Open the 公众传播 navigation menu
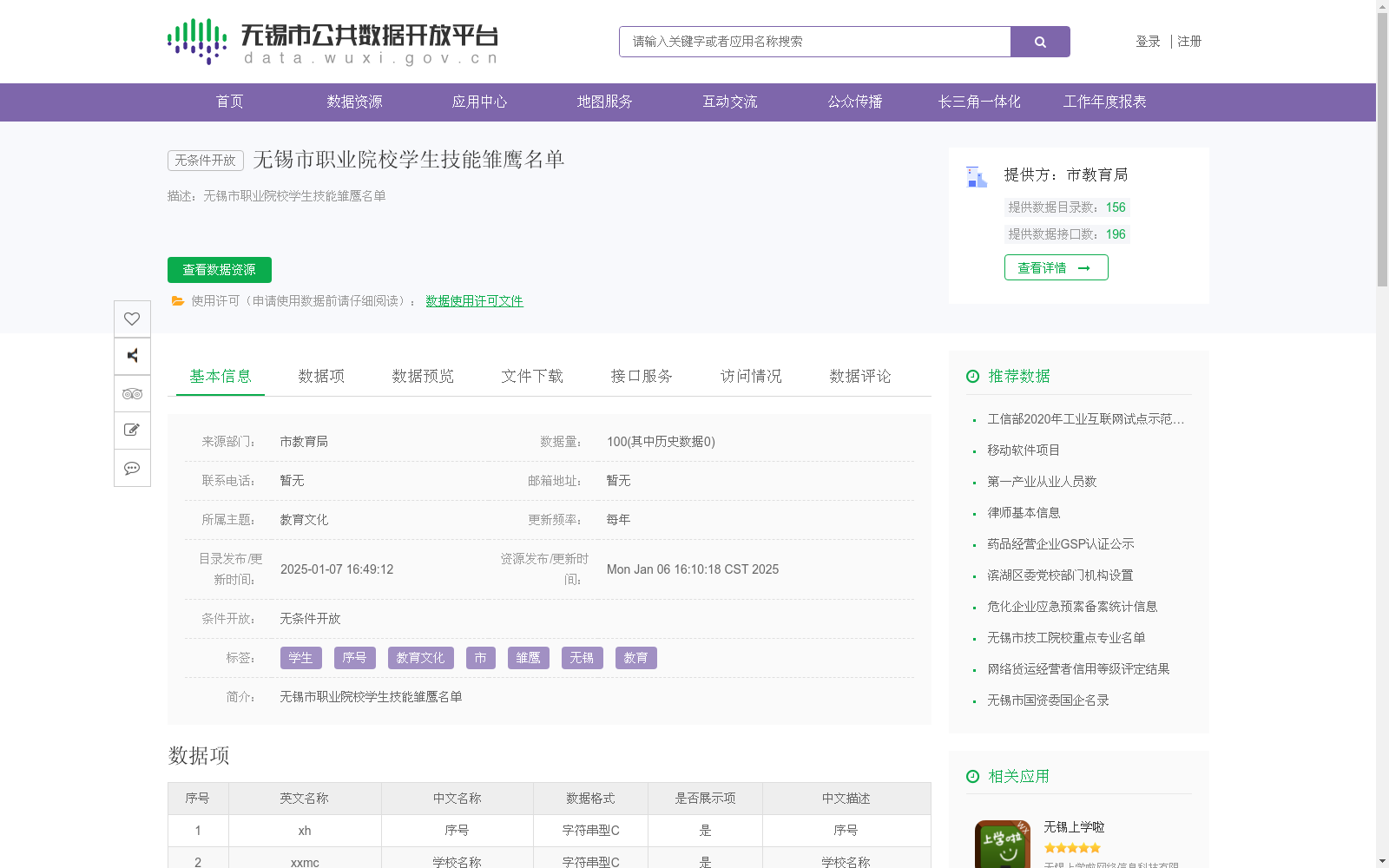This screenshot has height=868, width=1389. [855, 102]
